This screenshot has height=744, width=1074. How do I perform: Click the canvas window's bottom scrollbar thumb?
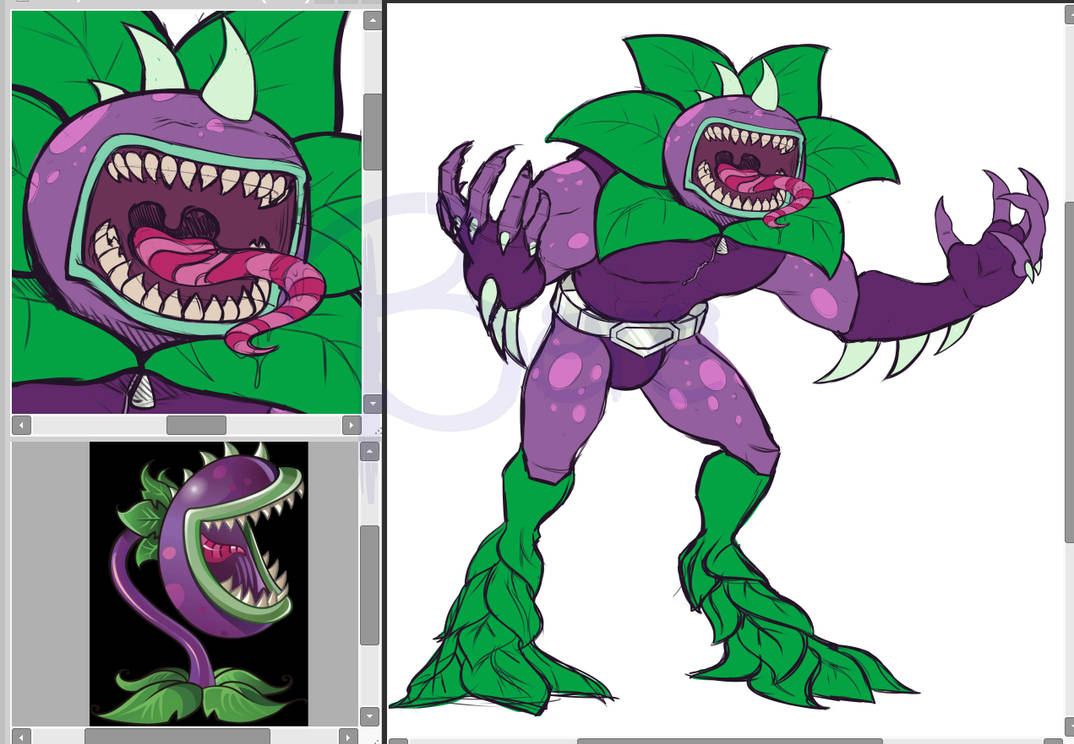(730, 740)
